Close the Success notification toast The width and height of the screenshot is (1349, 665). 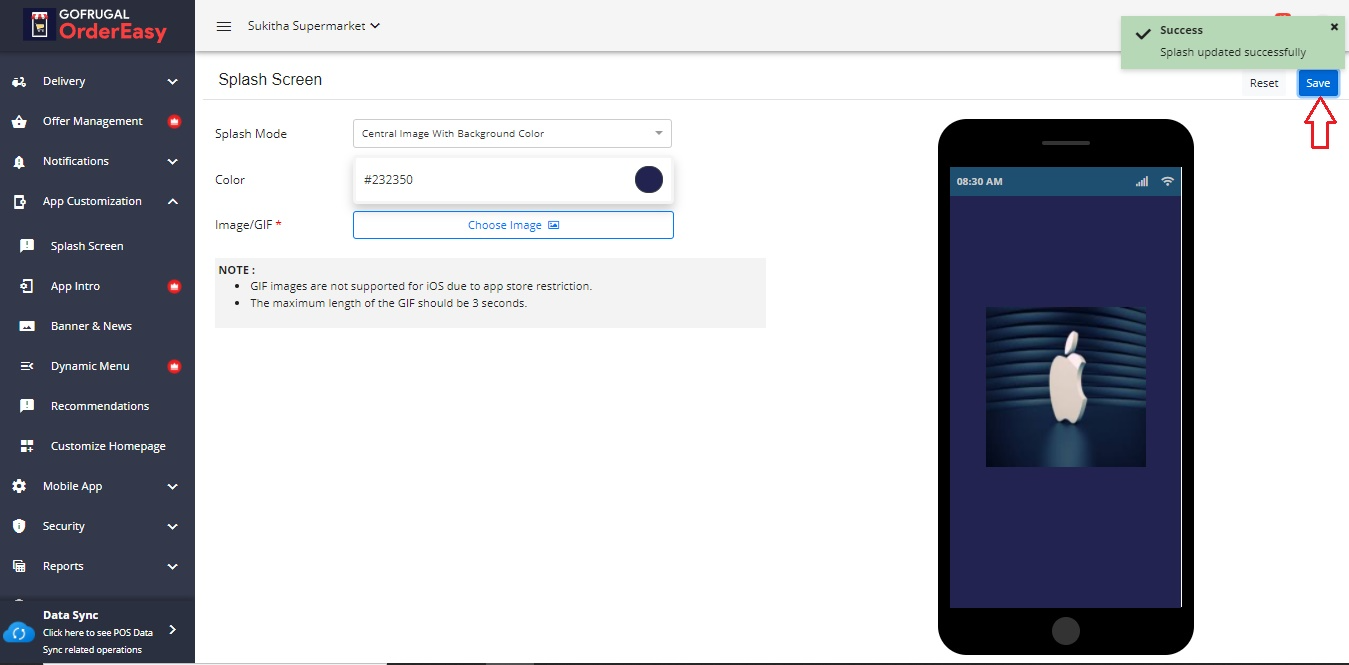click(x=1334, y=27)
